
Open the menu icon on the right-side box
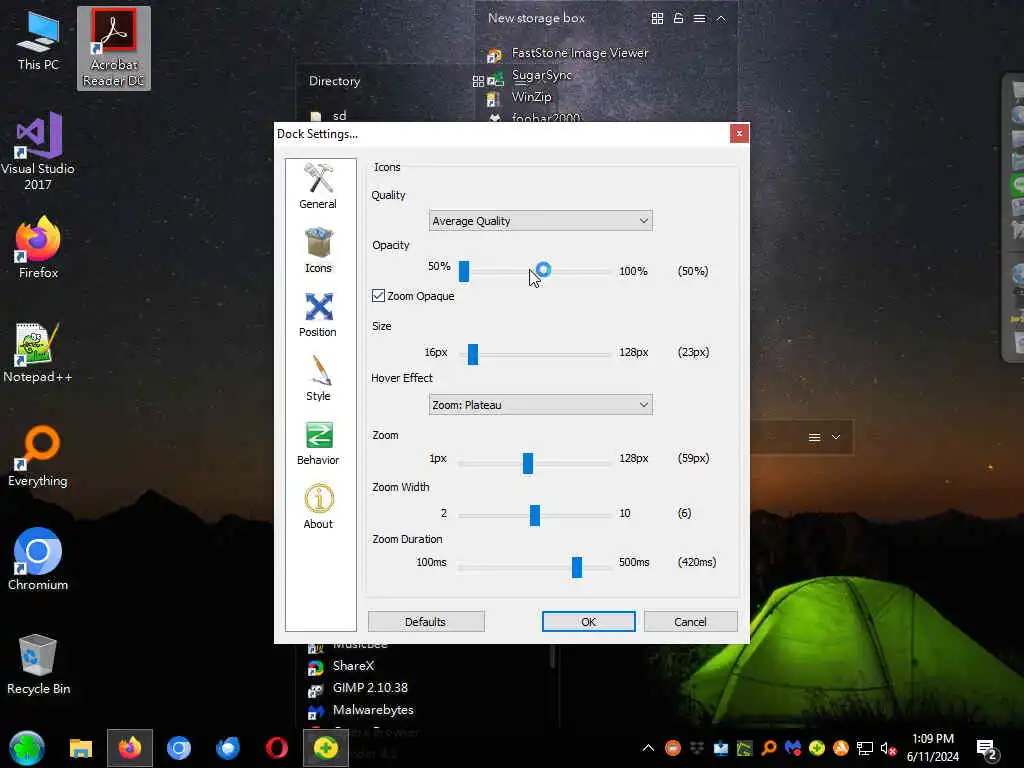[x=814, y=437]
